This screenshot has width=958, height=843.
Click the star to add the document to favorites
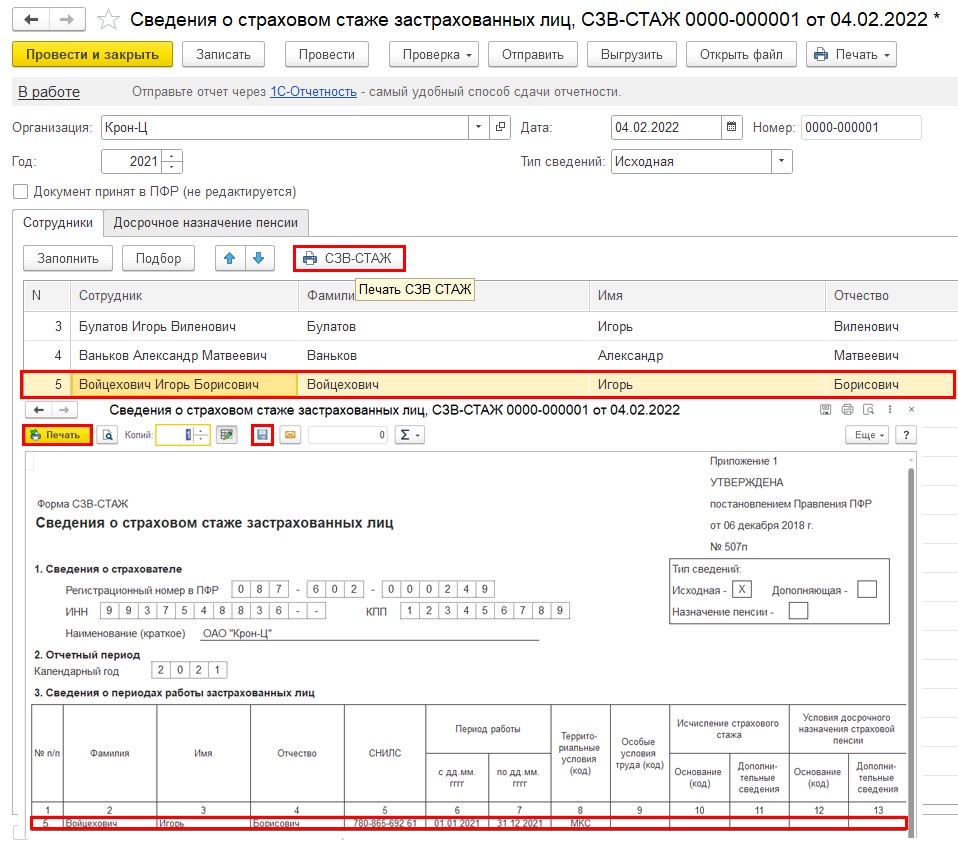tap(111, 20)
